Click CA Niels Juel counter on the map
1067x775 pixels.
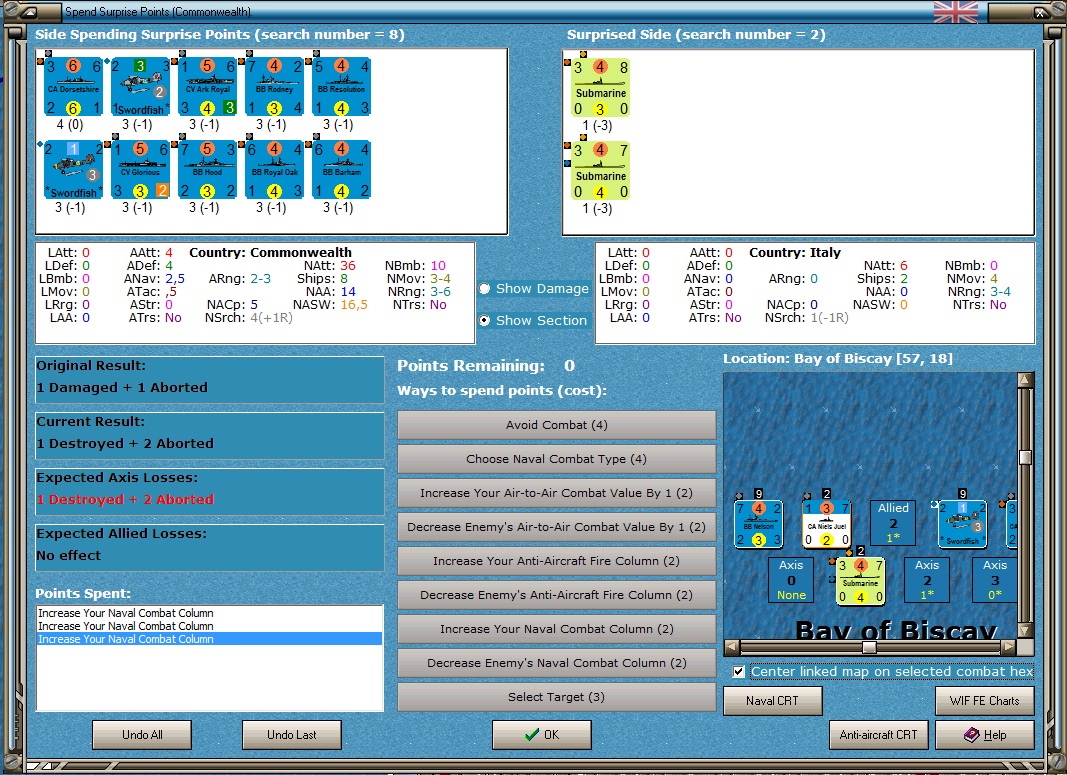point(826,524)
